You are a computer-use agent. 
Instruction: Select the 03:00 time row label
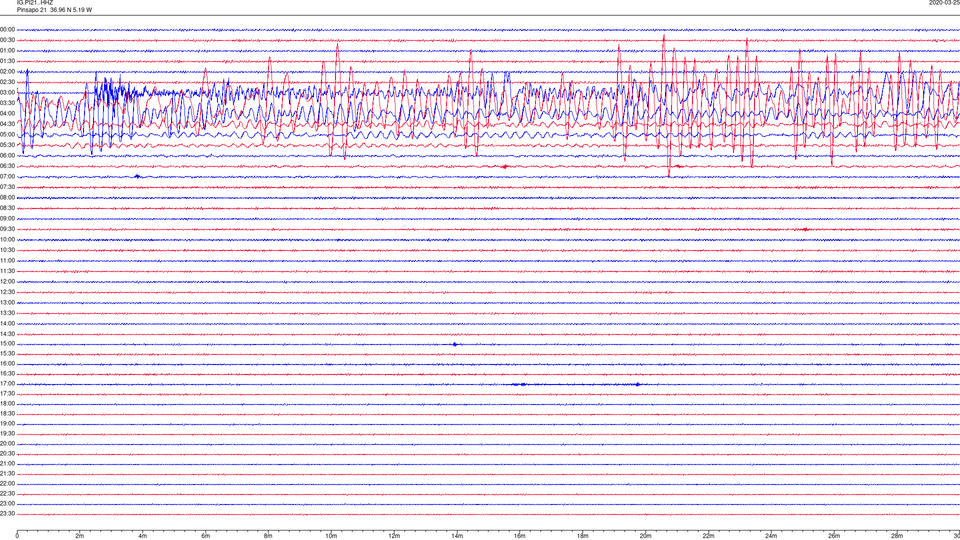click(7, 92)
